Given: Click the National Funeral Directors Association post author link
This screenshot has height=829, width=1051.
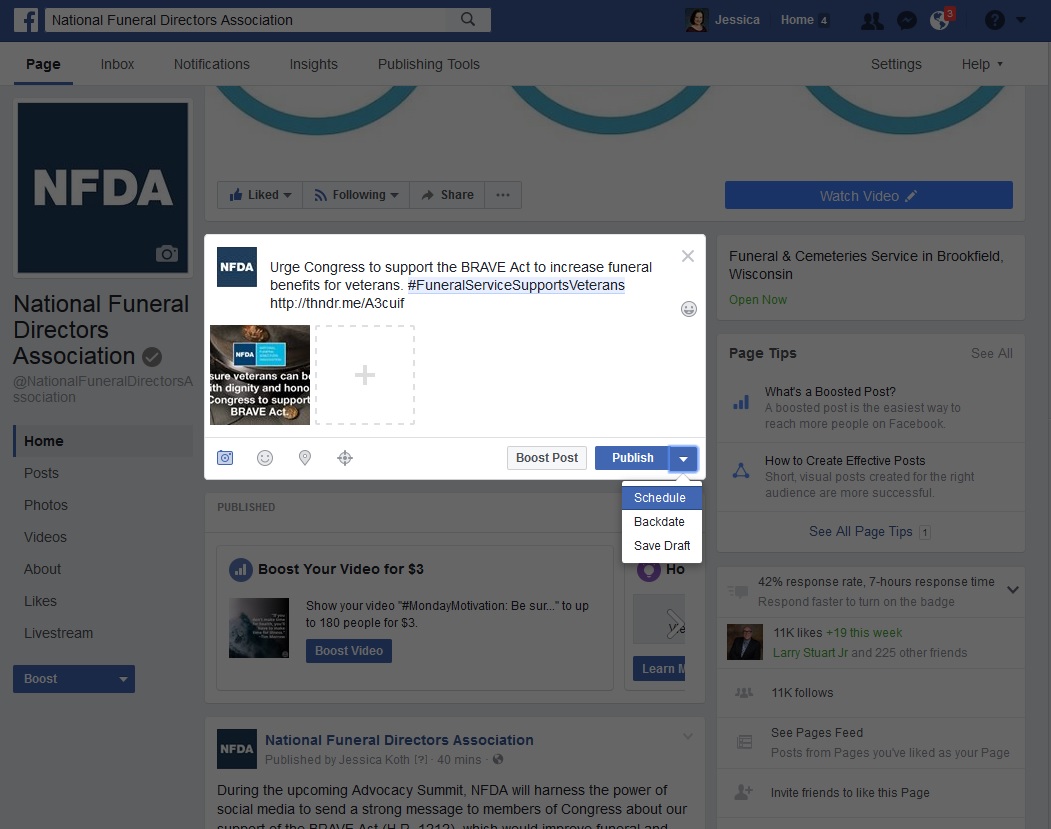Looking at the screenshot, I should coord(399,740).
